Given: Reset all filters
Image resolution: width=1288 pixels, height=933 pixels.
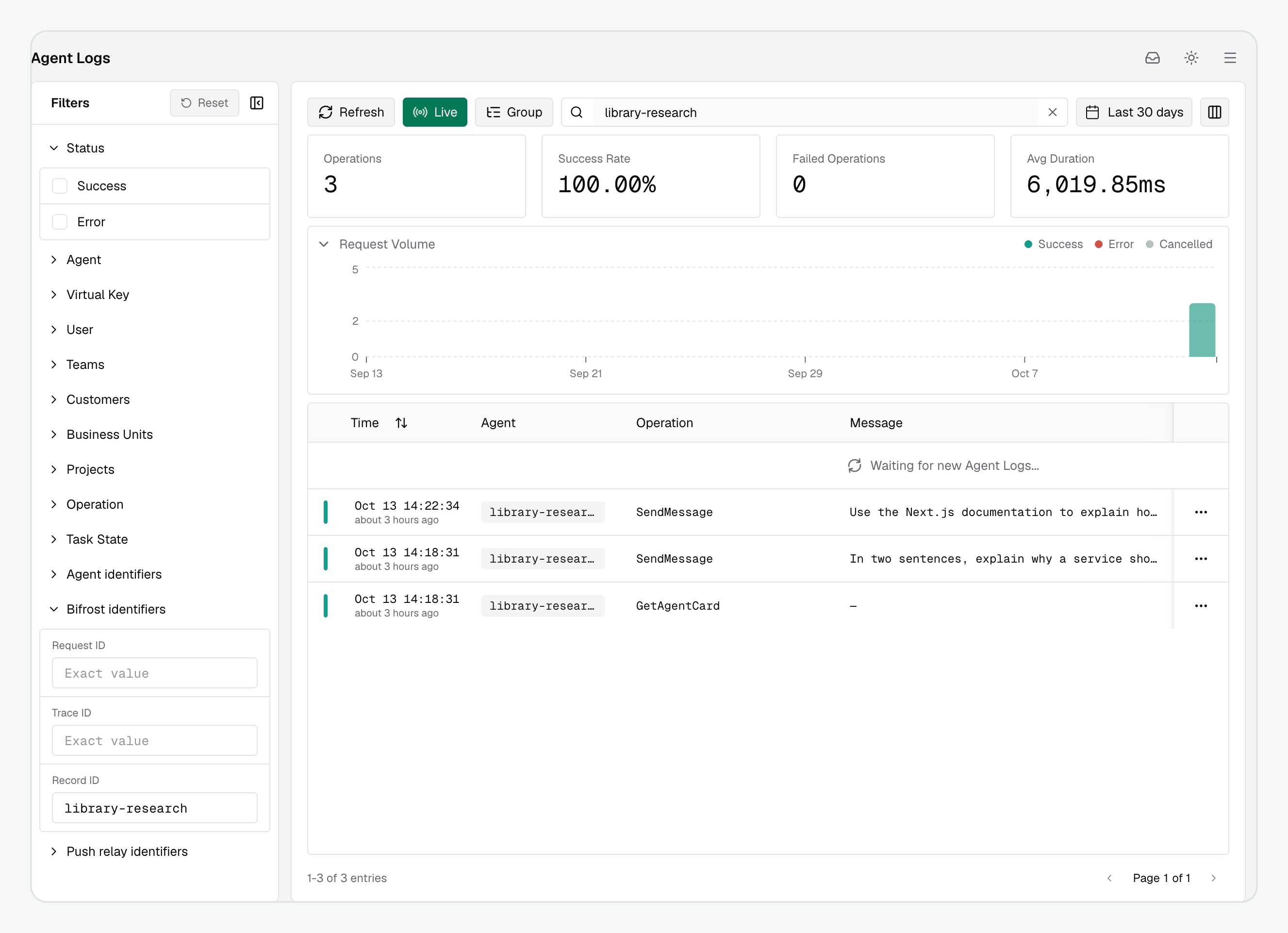Looking at the screenshot, I should pos(204,103).
